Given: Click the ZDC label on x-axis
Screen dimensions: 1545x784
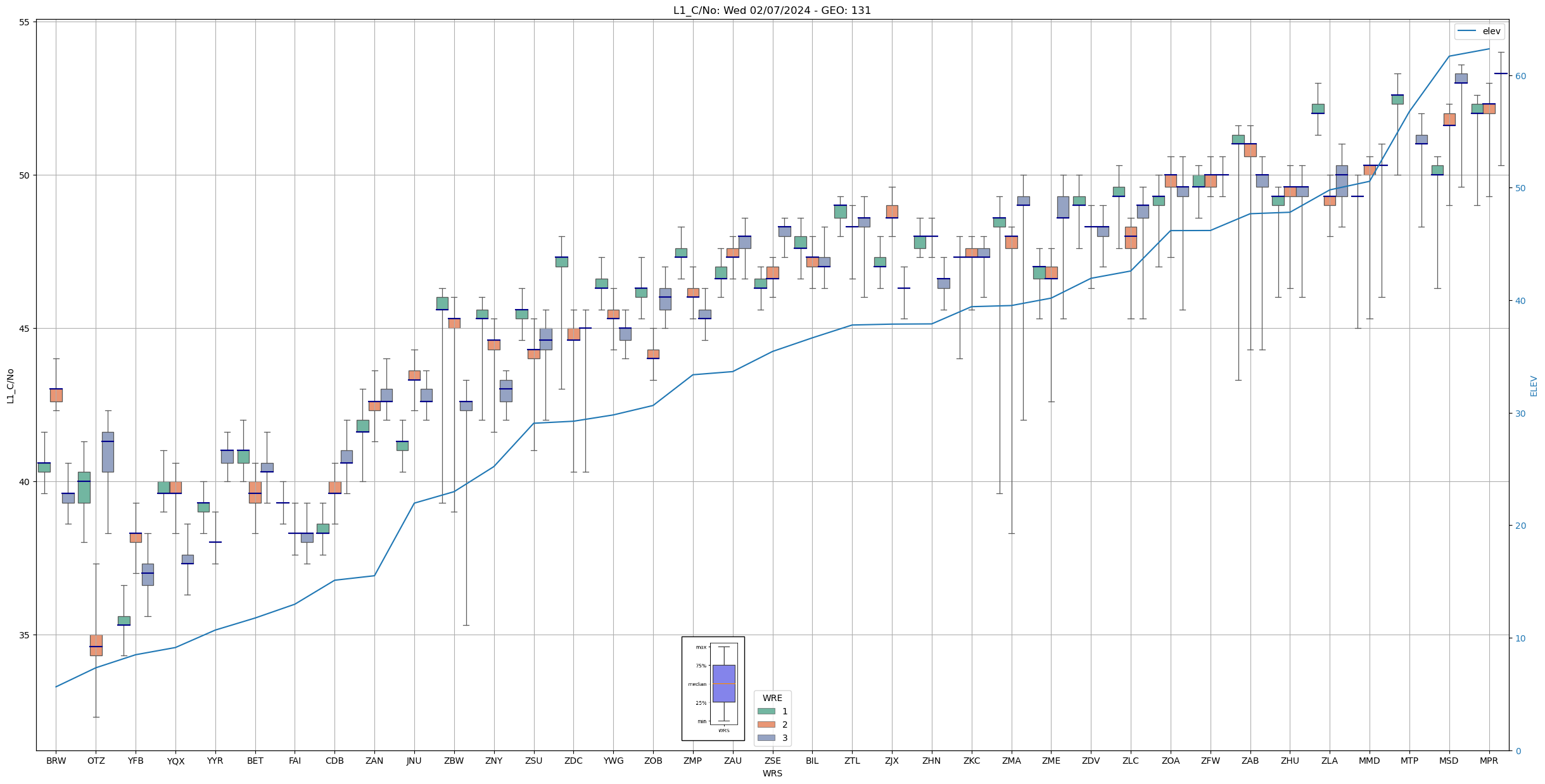Looking at the screenshot, I should coord(573,761).
